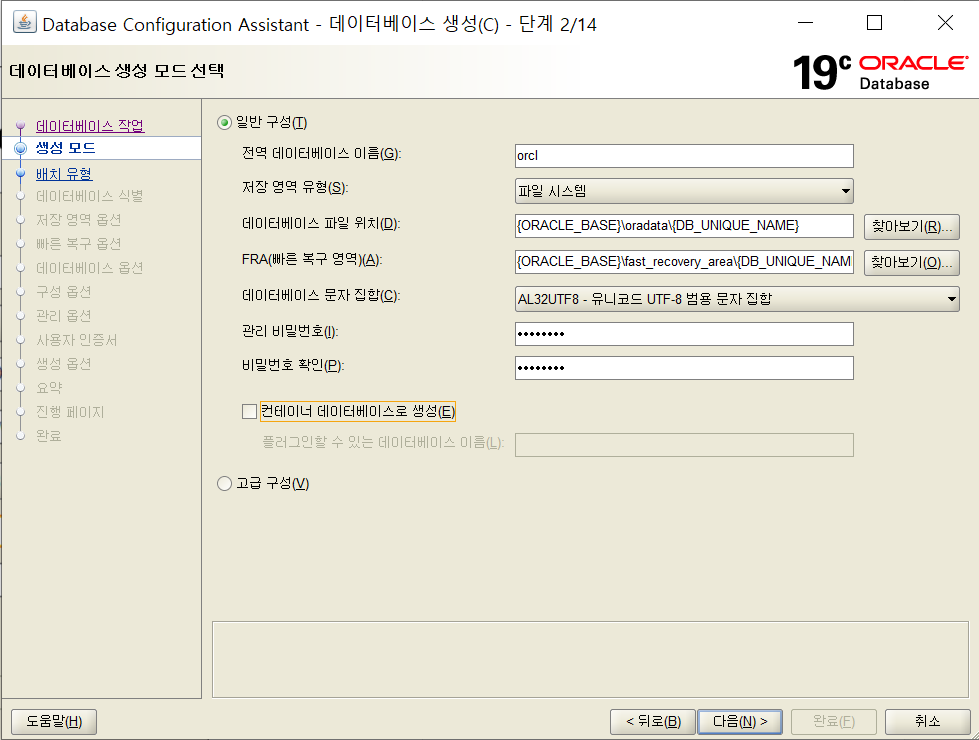Click the 완료 step label in sidebar
This screenshot has width=979, height=740.
coord(48,436)
